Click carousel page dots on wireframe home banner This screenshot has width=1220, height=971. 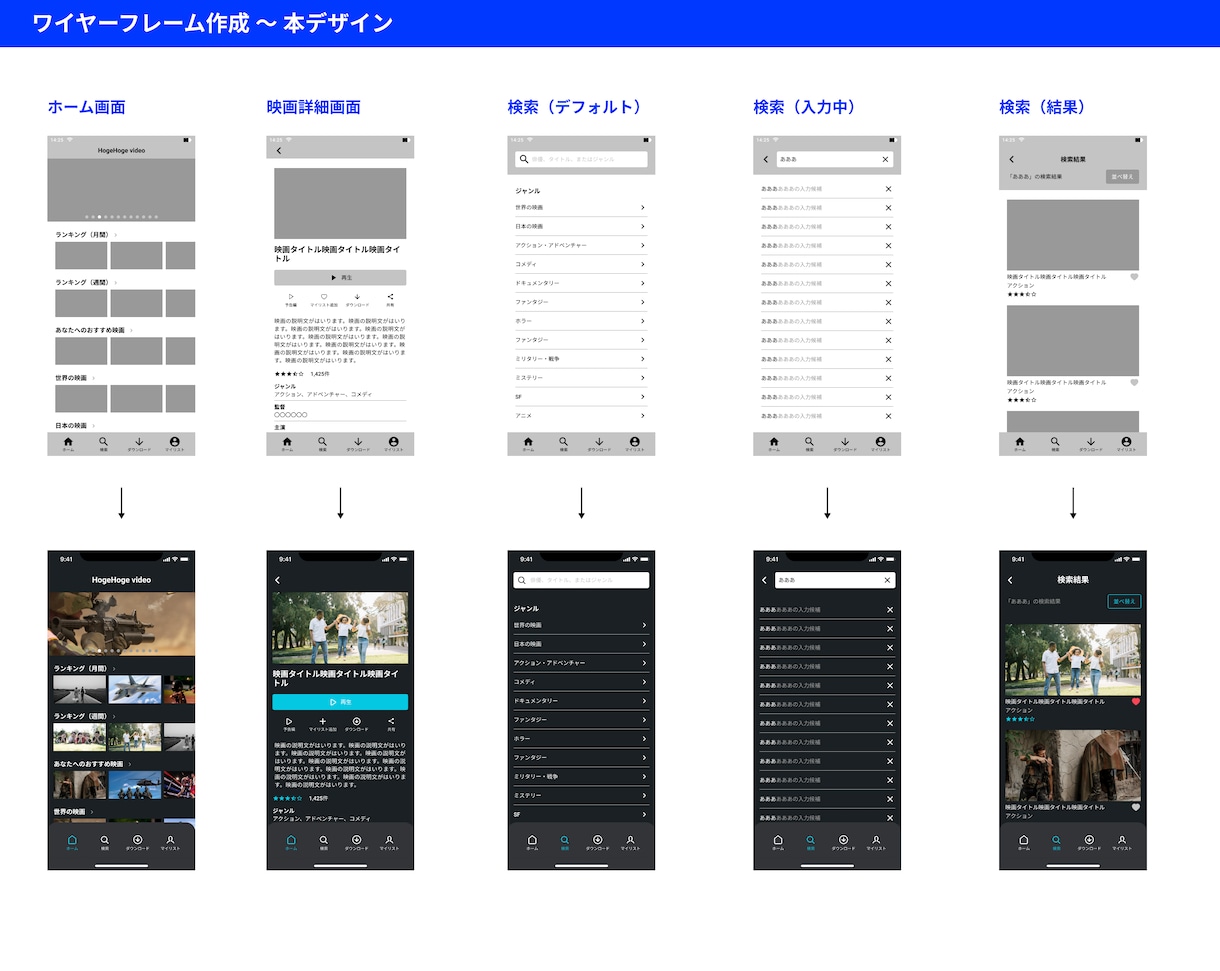coord(121,216)
